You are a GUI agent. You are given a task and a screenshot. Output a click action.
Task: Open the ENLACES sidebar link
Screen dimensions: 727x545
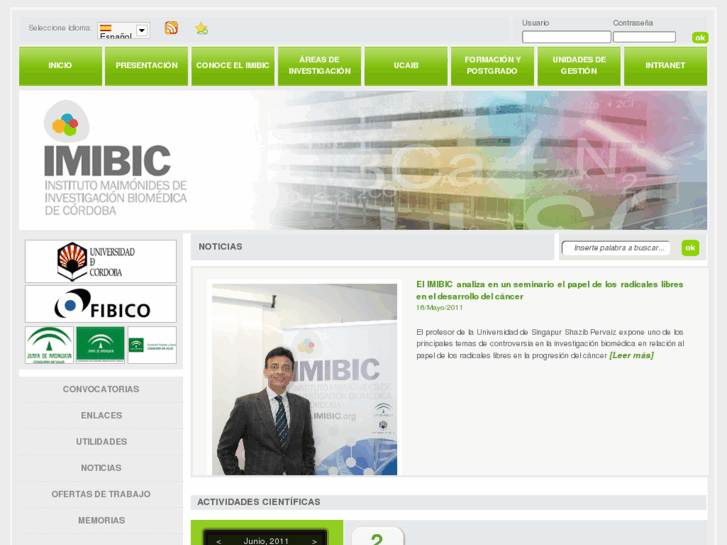(x=101, y=416)
